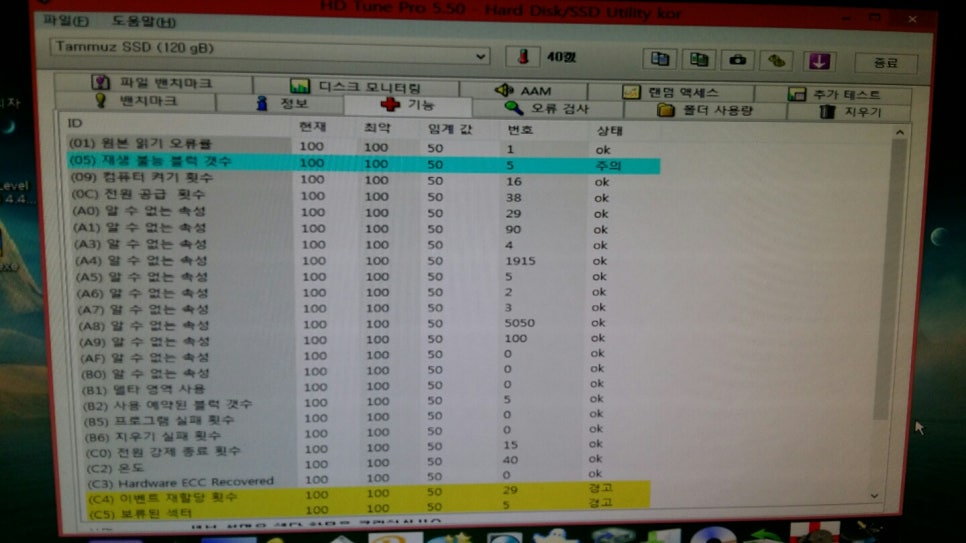Select the yellow (C5) 보류된 섹터 row
This screenshot has height=543, width=966.
point(368,509)
